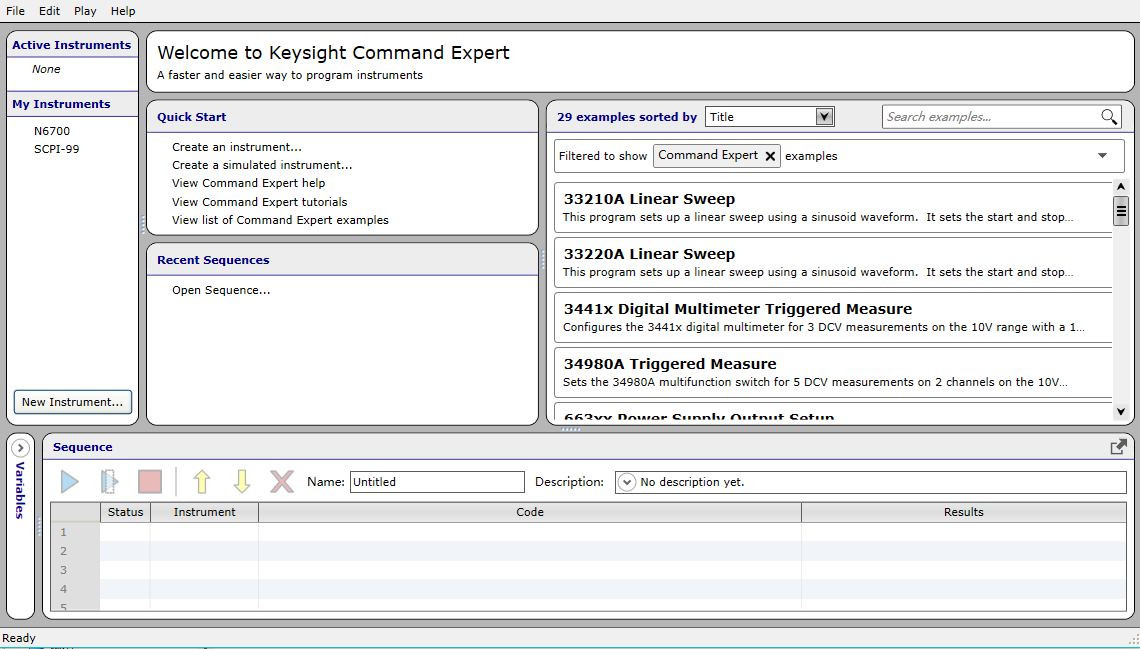Open 3441x Digital Multimeter Triggered Measure example
Image resolution: width=1140 pixels, height=649 pixels.
coord(833,318)
